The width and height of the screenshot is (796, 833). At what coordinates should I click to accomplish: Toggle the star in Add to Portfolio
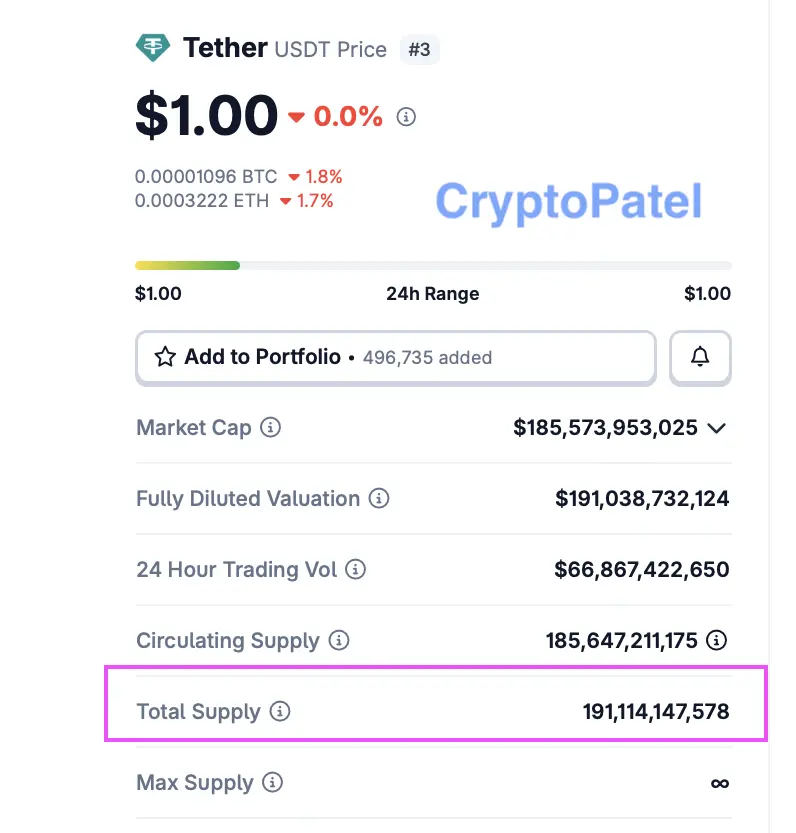click(165, 357)
